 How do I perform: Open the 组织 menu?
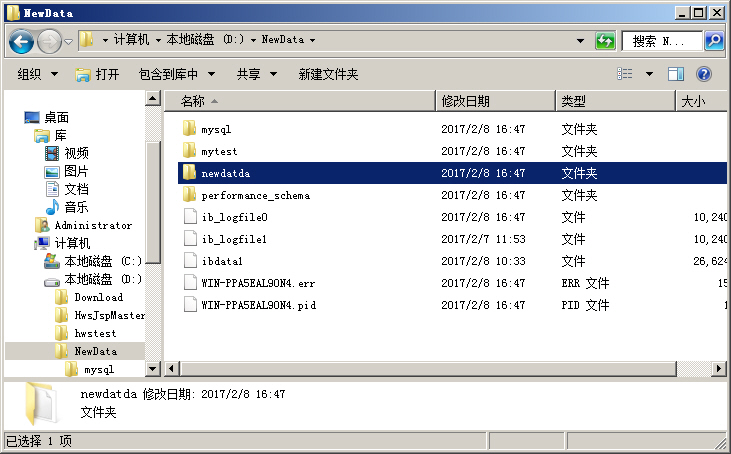pyautogui.click(x=37, y=74)
